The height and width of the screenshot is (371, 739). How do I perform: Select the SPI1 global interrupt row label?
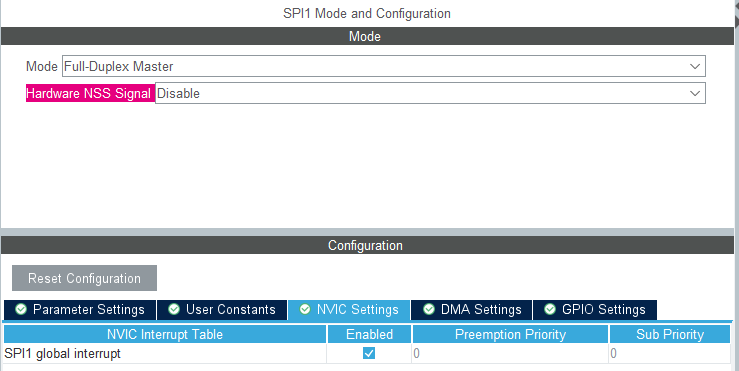pyautogui.click(x=62, y=354)
